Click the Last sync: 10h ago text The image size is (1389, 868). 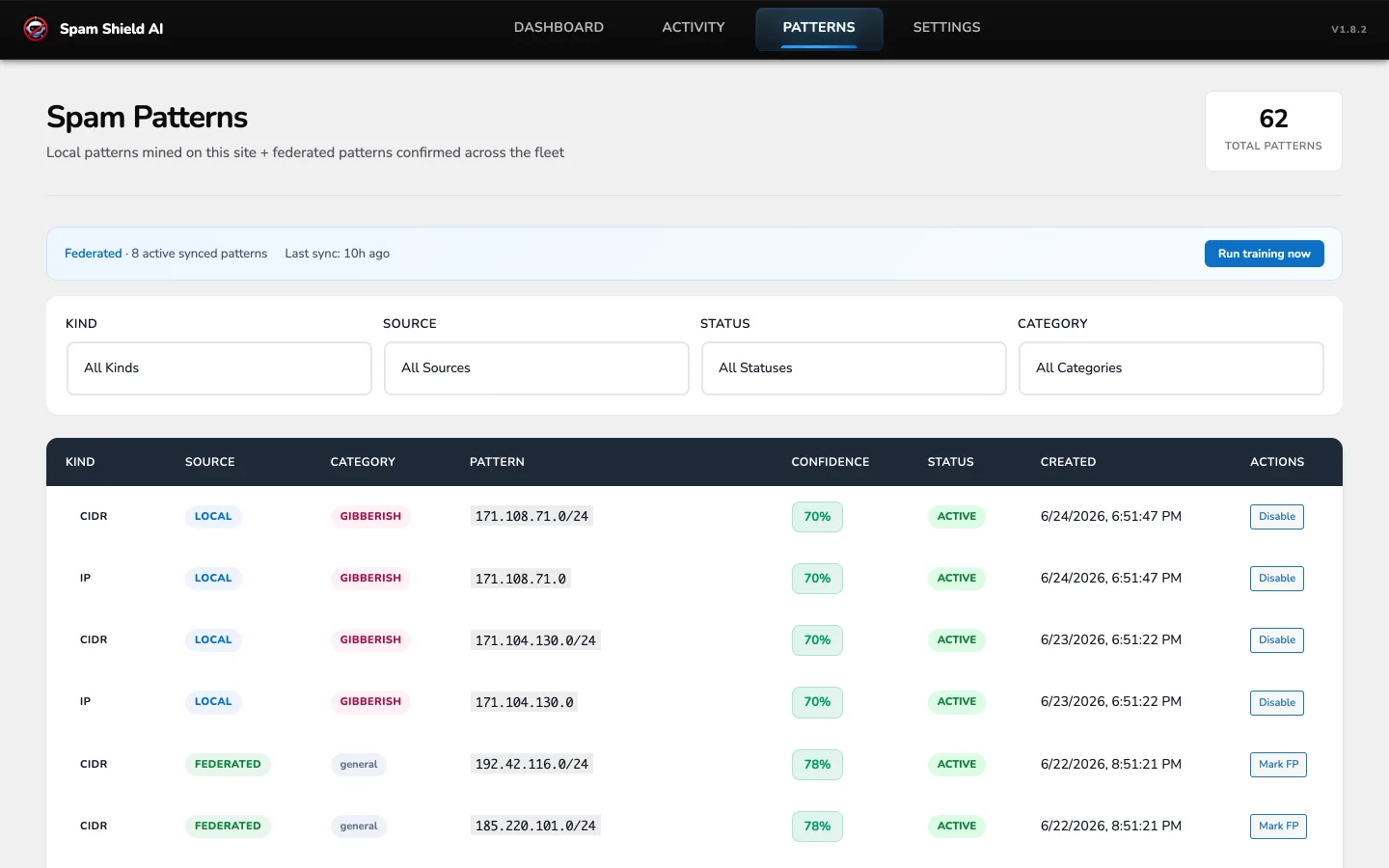coord(337,254)
